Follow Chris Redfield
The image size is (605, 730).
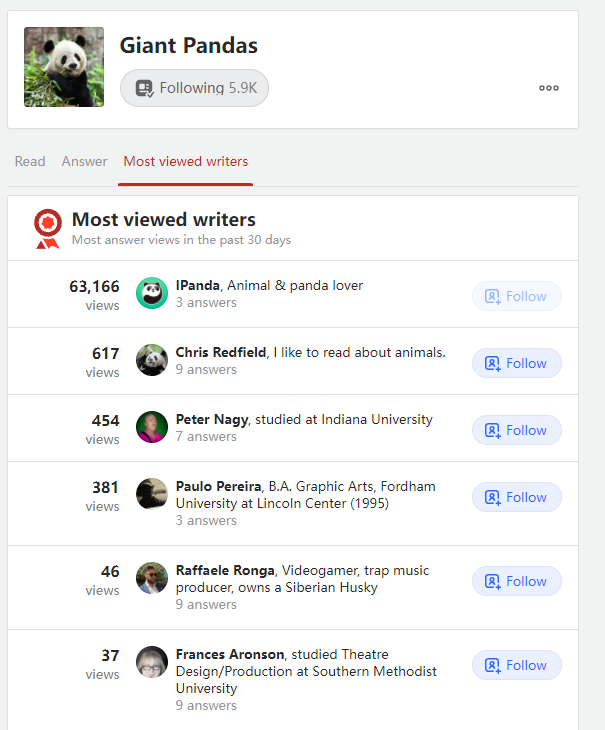point(516,363)
